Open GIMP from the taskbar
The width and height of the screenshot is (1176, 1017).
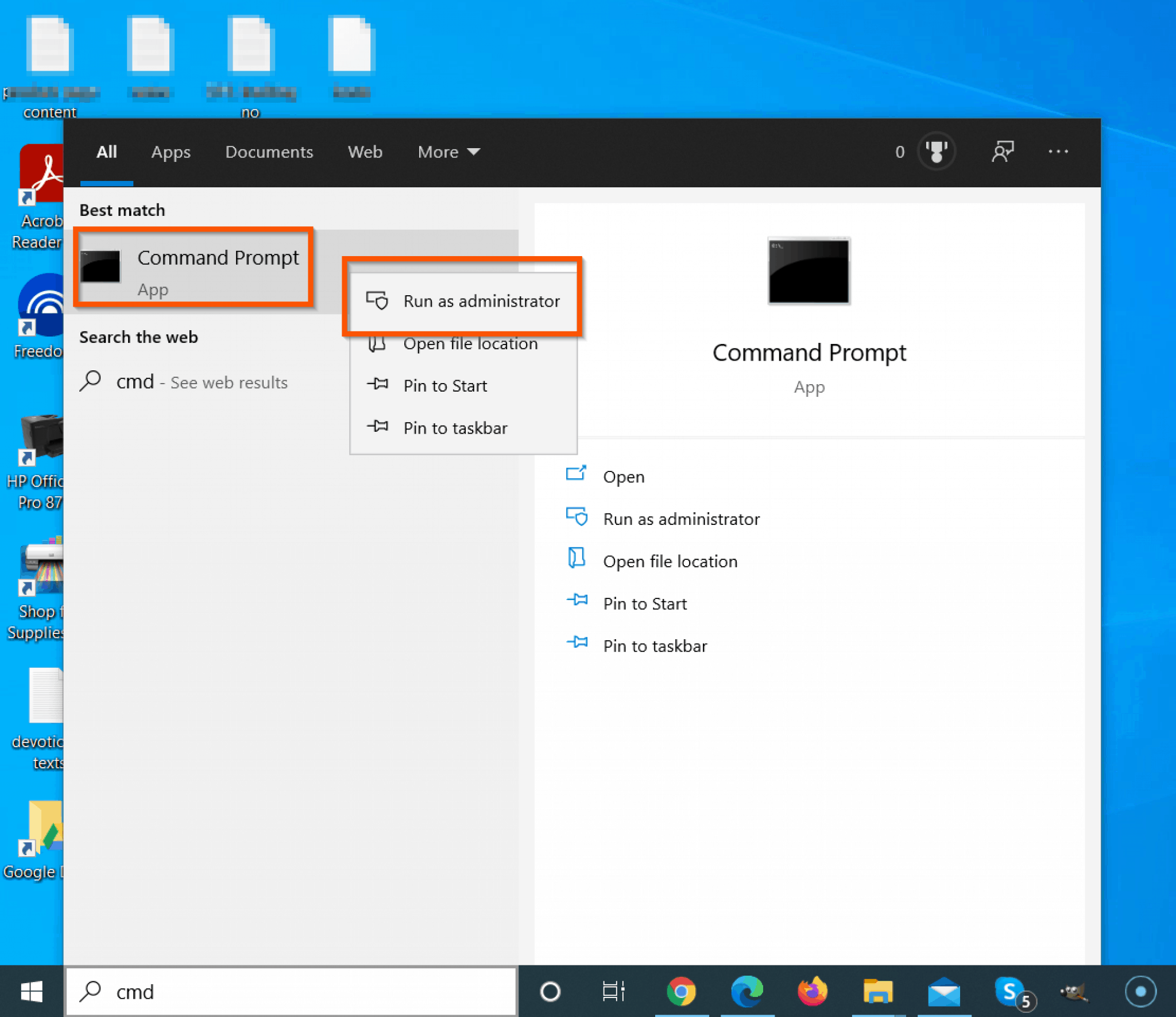point(1075,992)
